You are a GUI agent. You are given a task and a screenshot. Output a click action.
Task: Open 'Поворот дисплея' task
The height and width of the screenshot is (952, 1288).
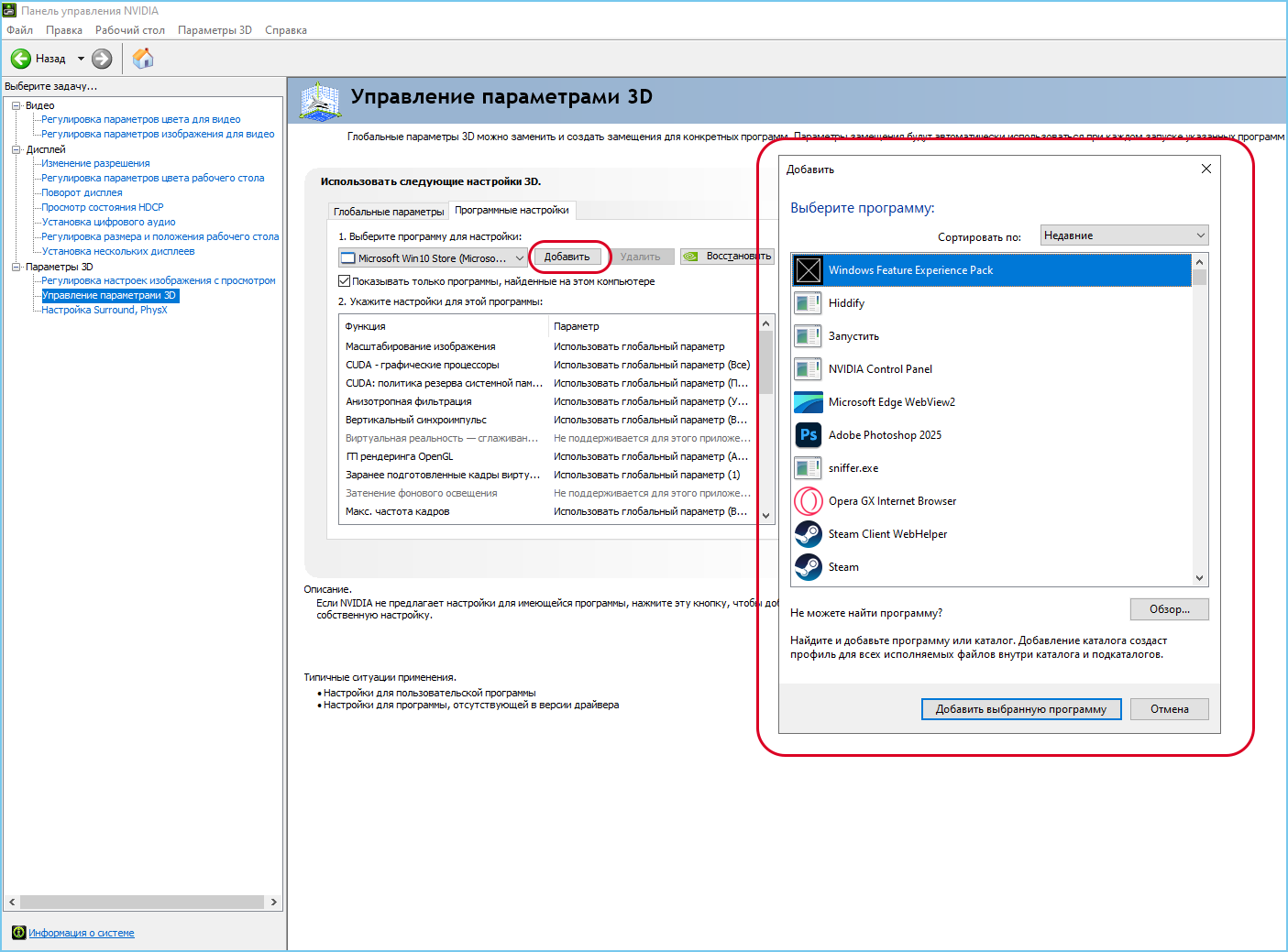[82, 192]
